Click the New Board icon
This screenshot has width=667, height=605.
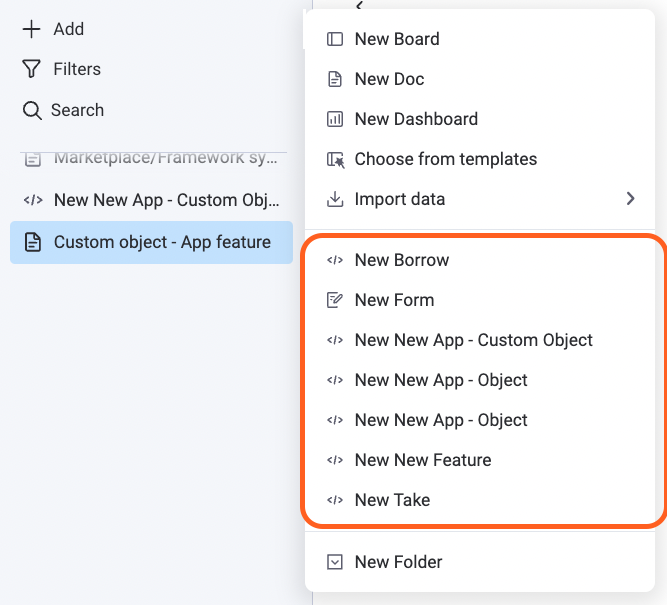pyautogui.click(x=335, y=39)
